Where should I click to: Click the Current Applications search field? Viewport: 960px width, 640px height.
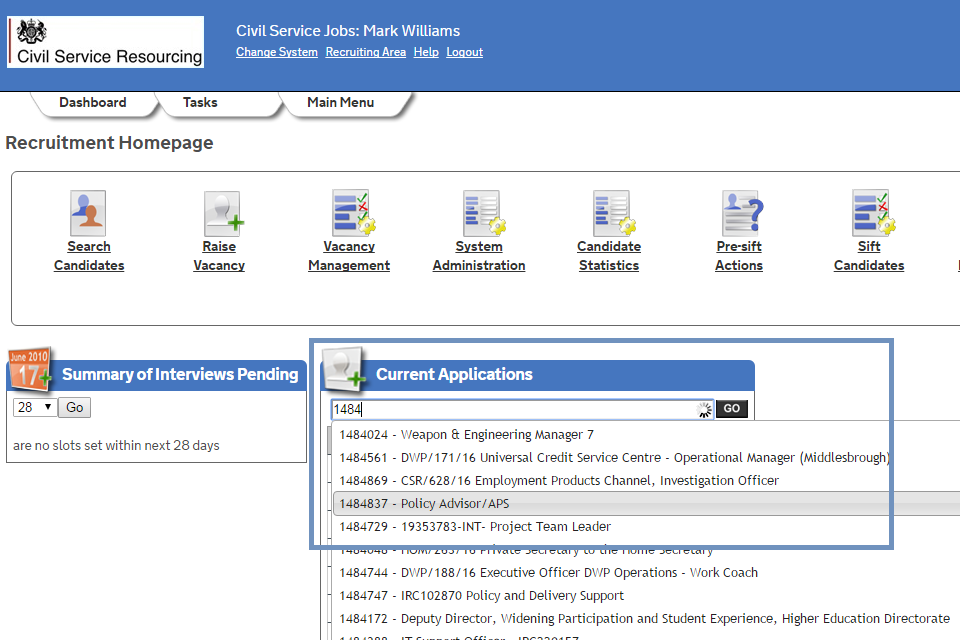pyautogui.click(x=512, y=409)
